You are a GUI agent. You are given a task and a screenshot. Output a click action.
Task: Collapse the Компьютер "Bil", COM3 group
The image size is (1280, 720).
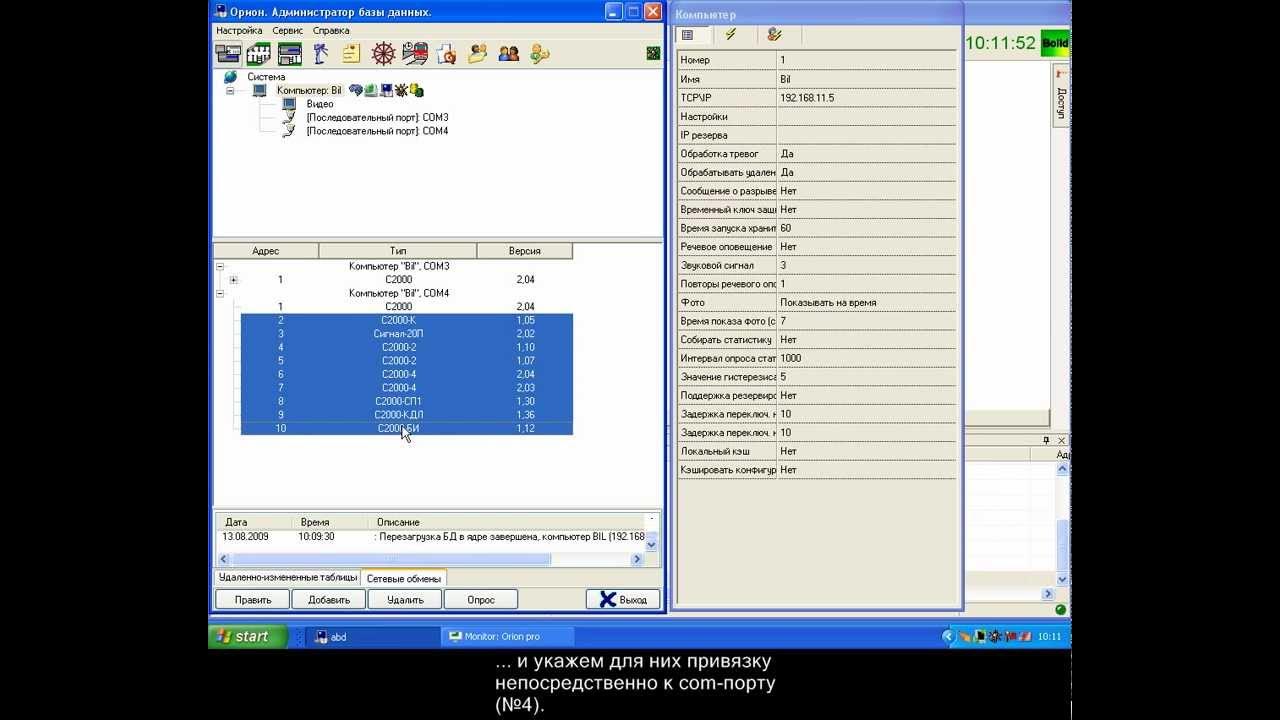click(x=220, y=267)
